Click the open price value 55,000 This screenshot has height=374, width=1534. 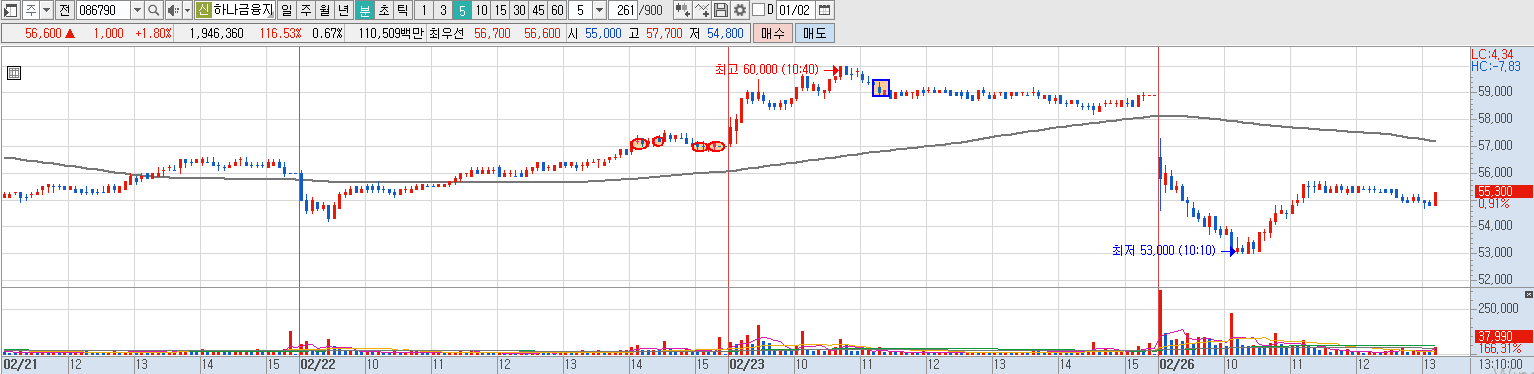click(603, 33)
